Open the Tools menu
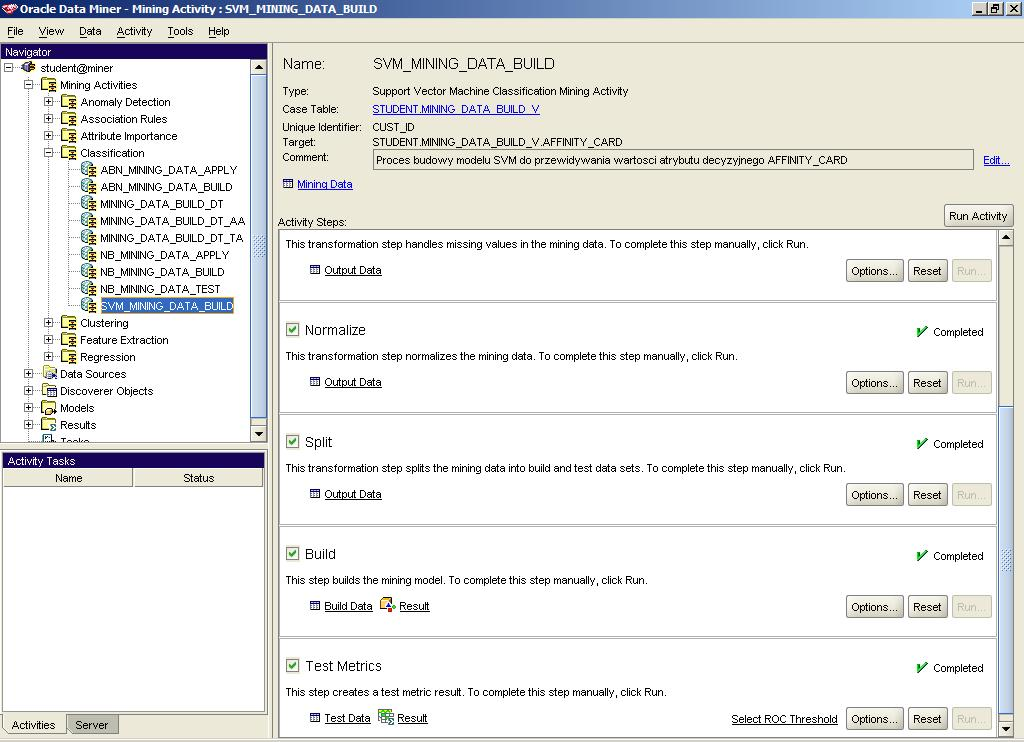This screenshot has width=1024, height=742. coord(180,31)
